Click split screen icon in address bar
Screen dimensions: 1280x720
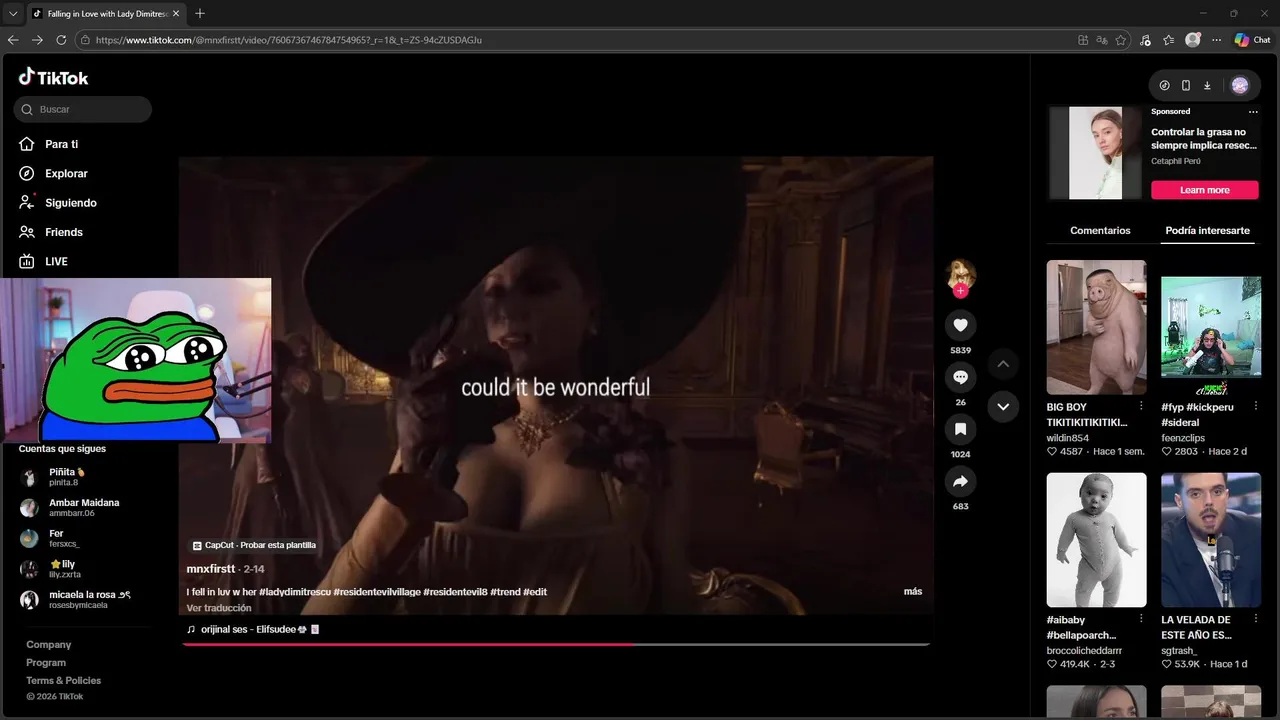click(1083, 40)
